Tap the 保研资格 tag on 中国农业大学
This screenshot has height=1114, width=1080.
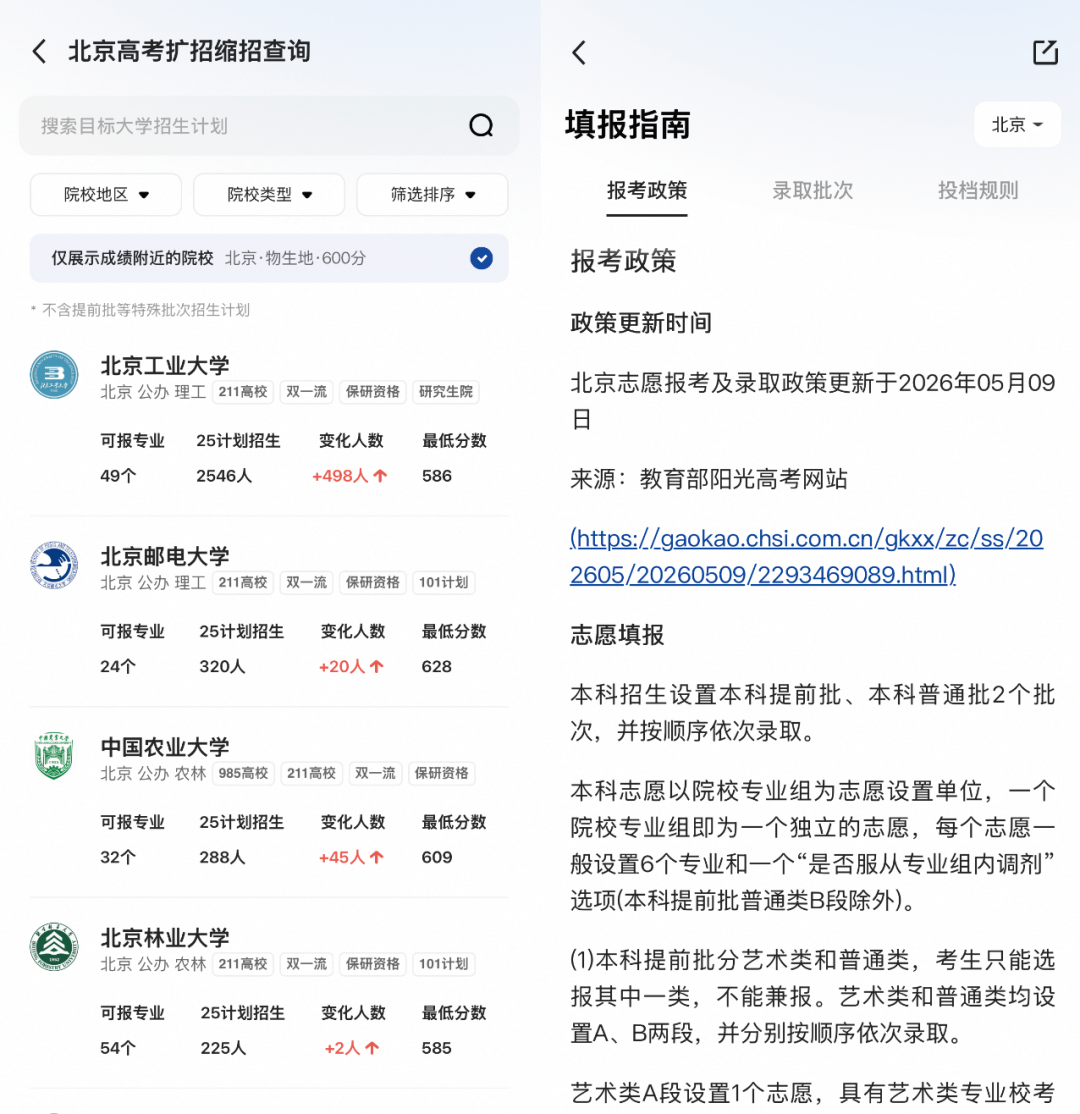coord(441,774)
